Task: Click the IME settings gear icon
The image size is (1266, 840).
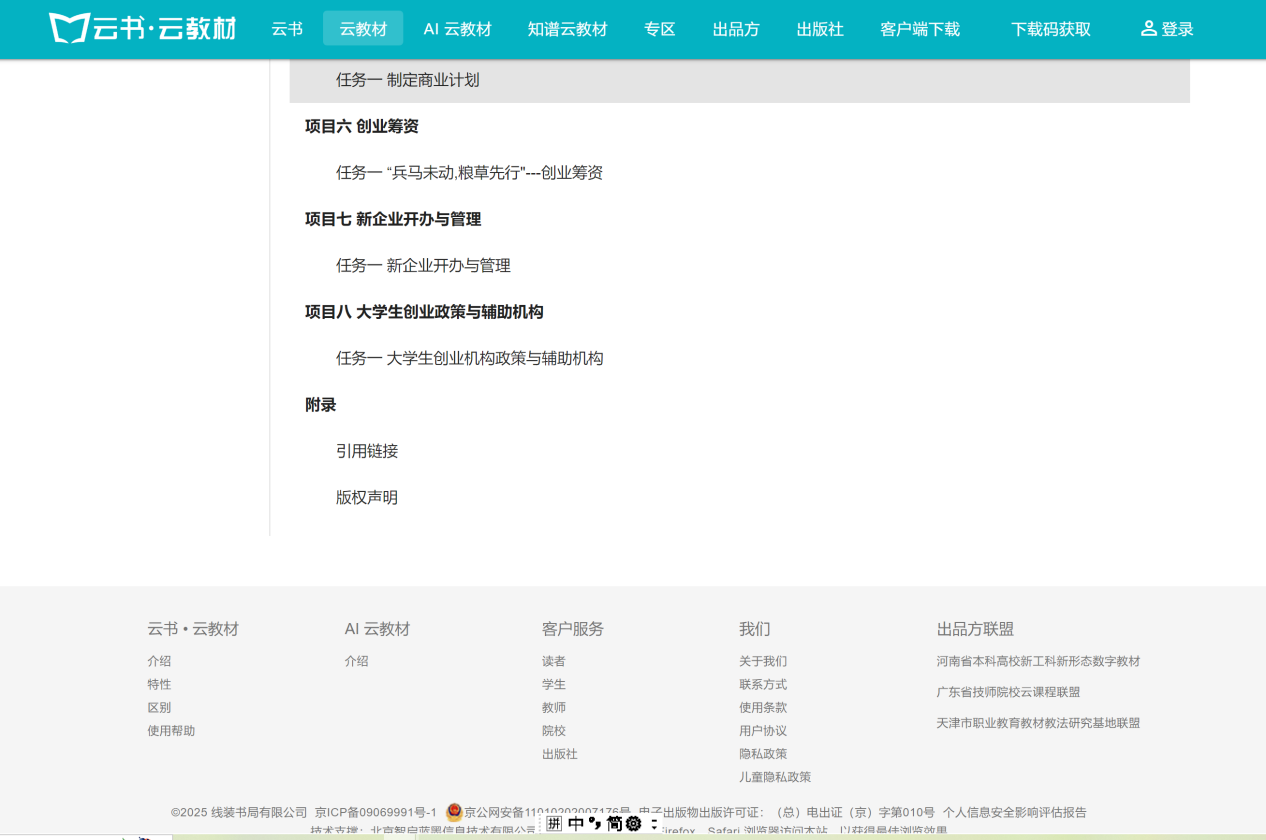Action: point(633,824)
